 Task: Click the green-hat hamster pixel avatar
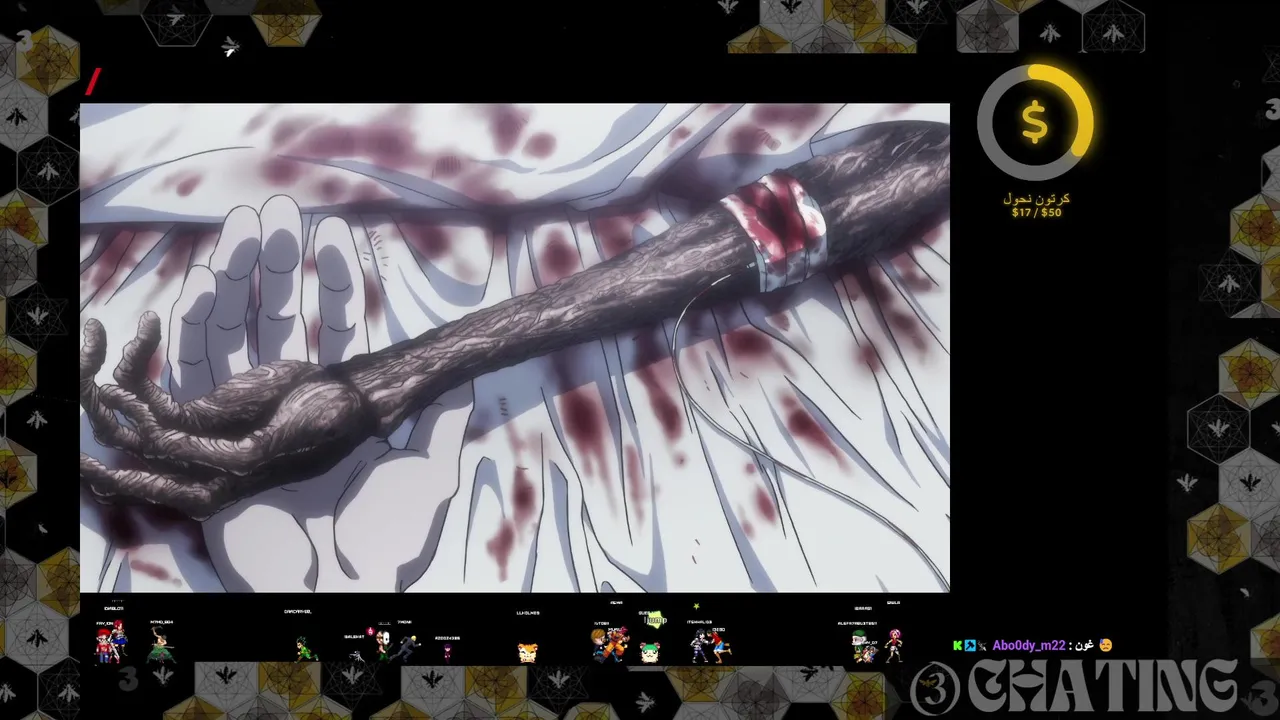(x=650, y=652)
